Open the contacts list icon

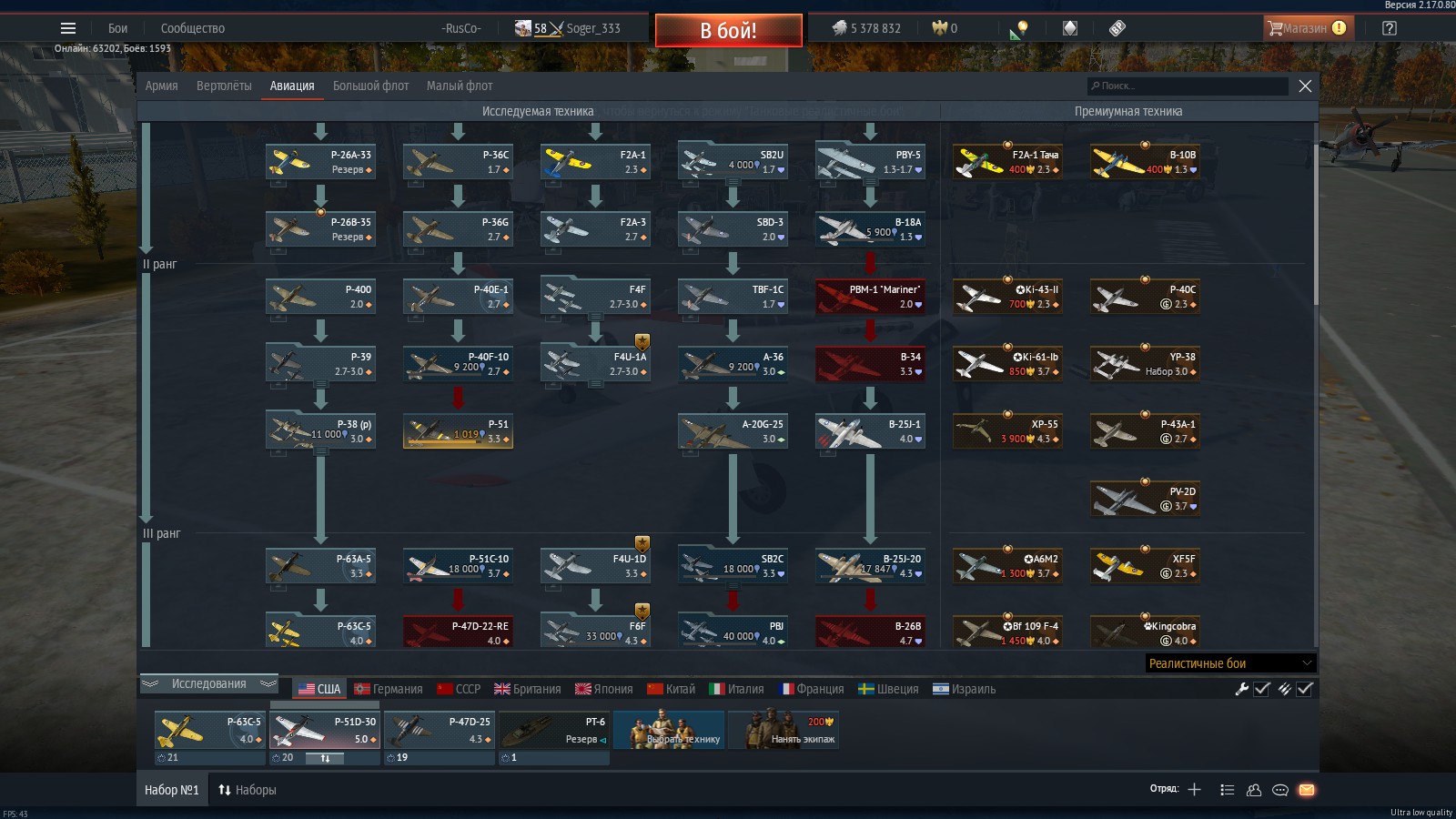pos(1227,790)
